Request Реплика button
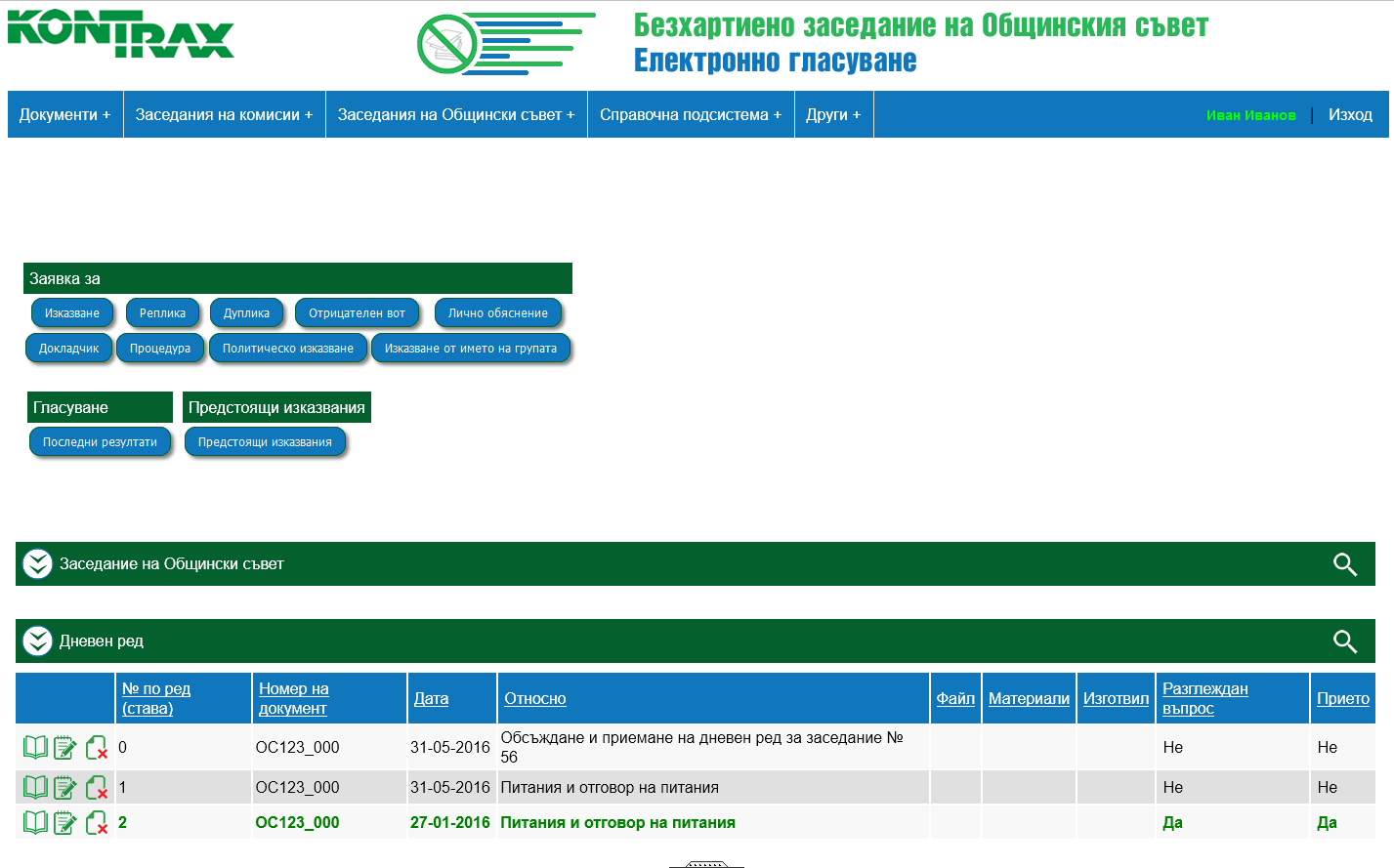The height and width of the screenshot is (868, 1394). pos(162,313)
